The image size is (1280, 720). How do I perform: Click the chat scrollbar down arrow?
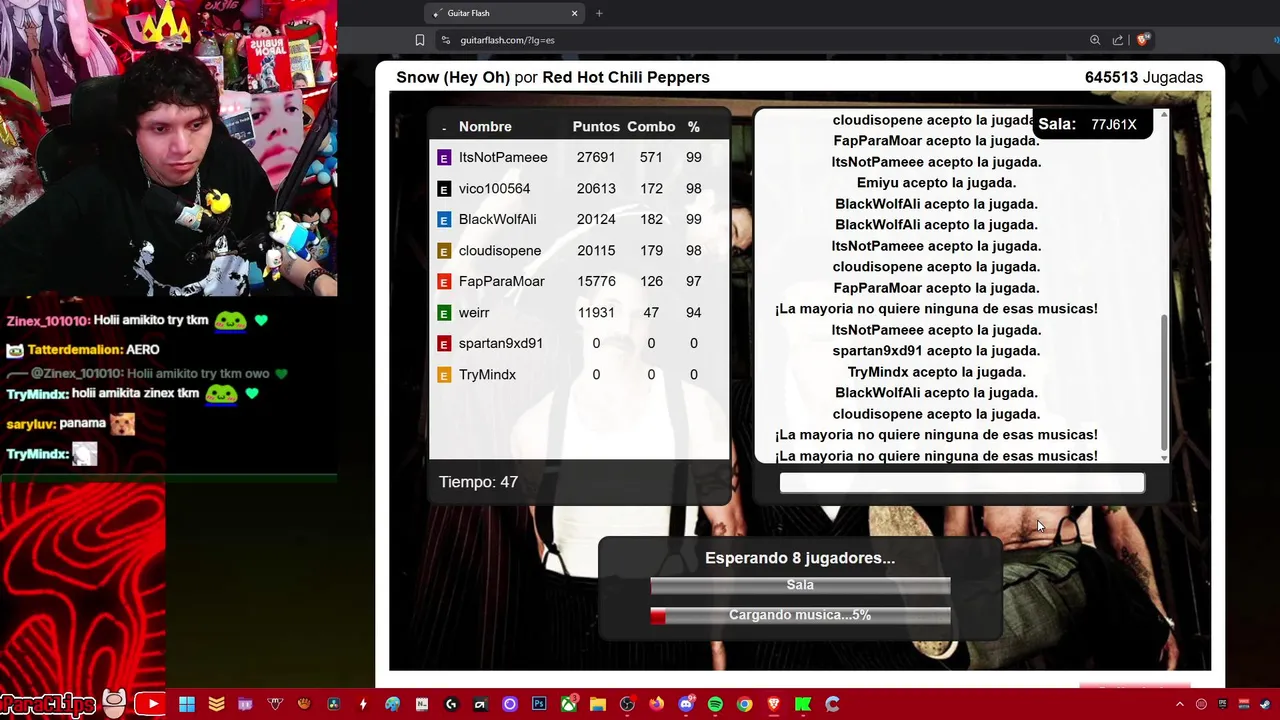point(1164,458)
